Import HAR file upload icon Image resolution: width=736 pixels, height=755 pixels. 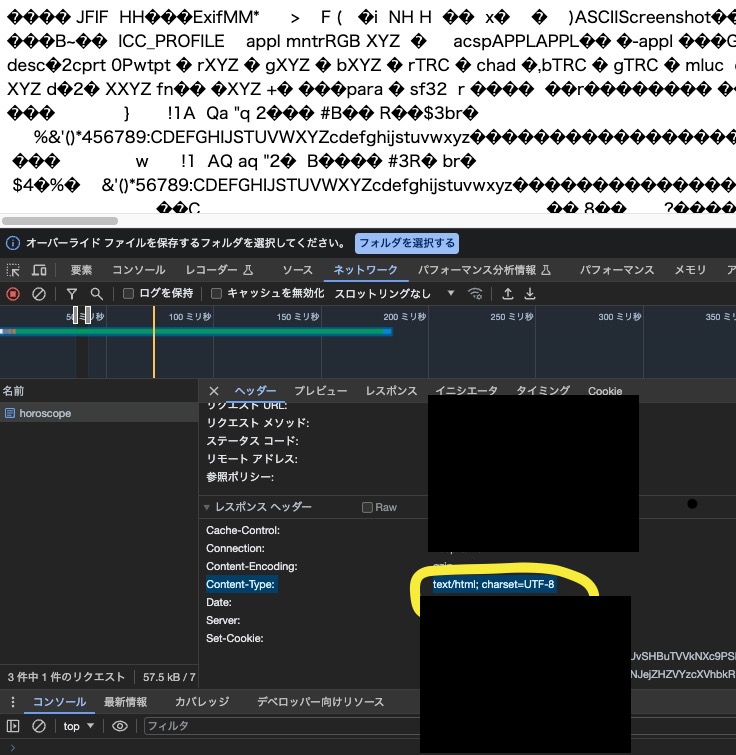pos(507,294)
